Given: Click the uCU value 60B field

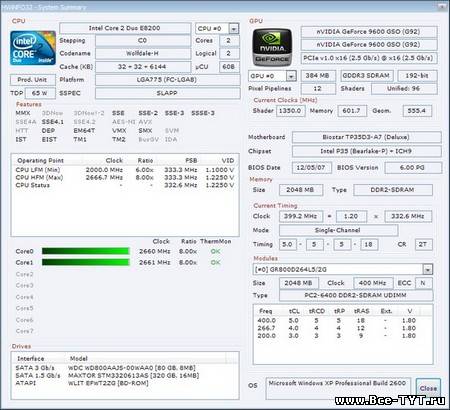Looking at the screenshot, I should pos(229,67).
